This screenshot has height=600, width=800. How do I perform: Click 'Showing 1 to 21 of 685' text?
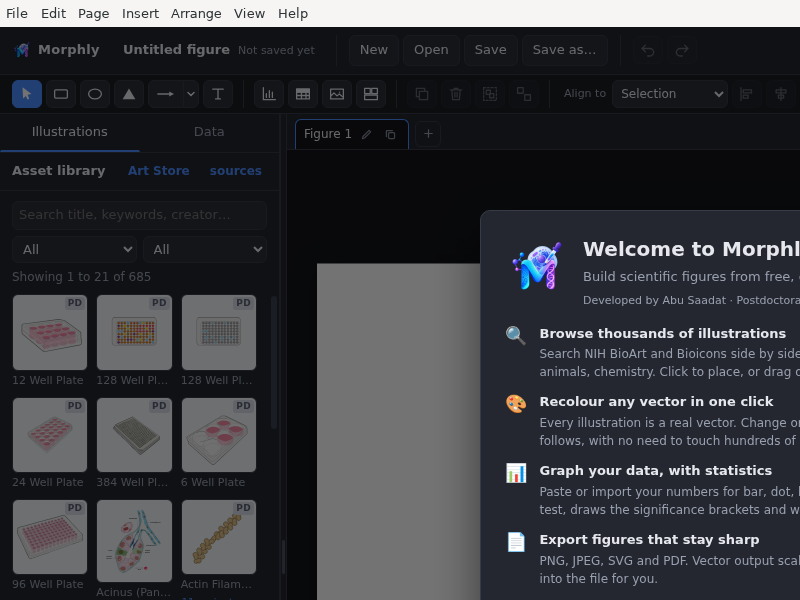[82, 277]
